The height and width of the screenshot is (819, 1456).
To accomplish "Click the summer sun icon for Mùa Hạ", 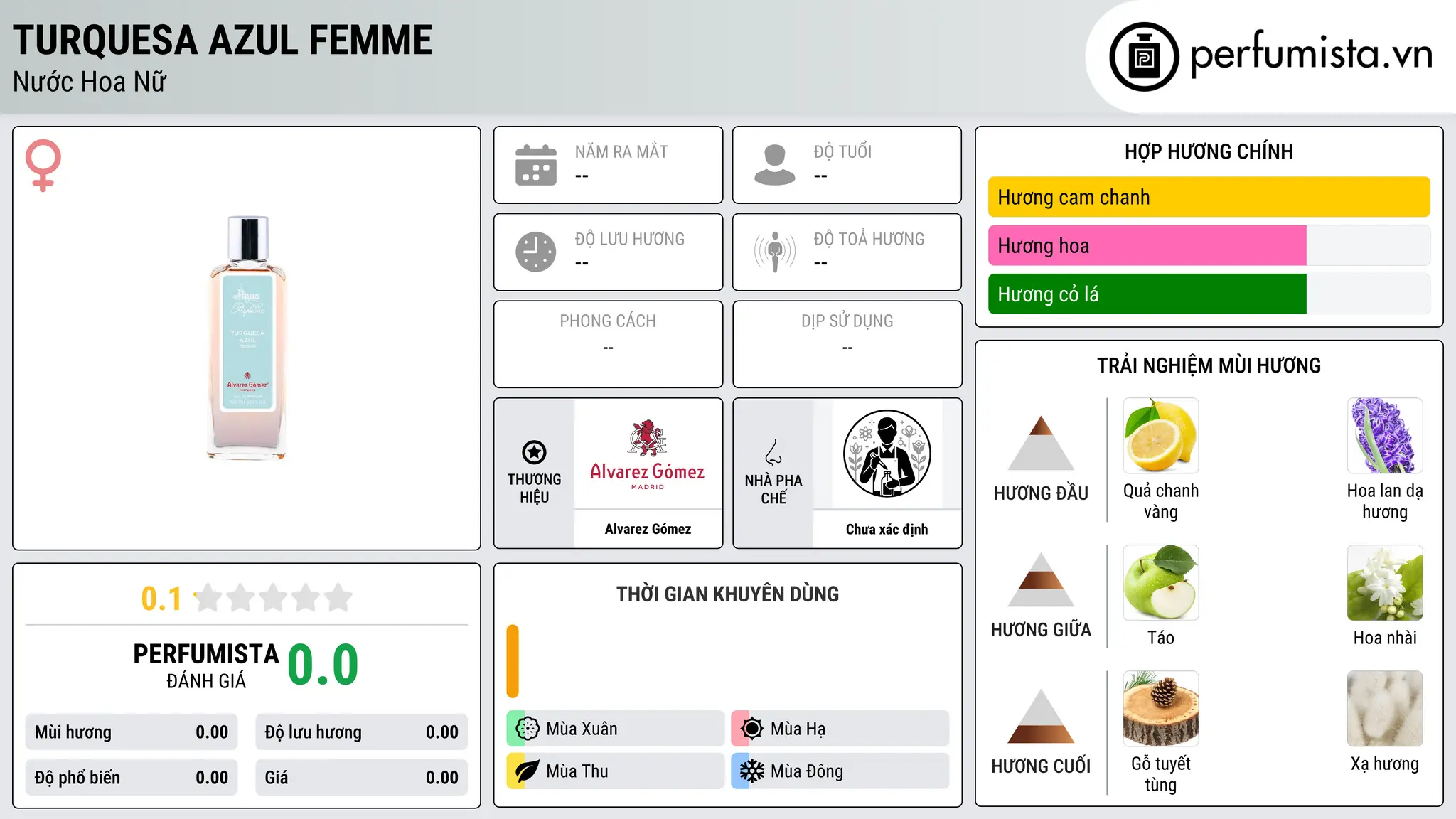I will coord(752,729).
